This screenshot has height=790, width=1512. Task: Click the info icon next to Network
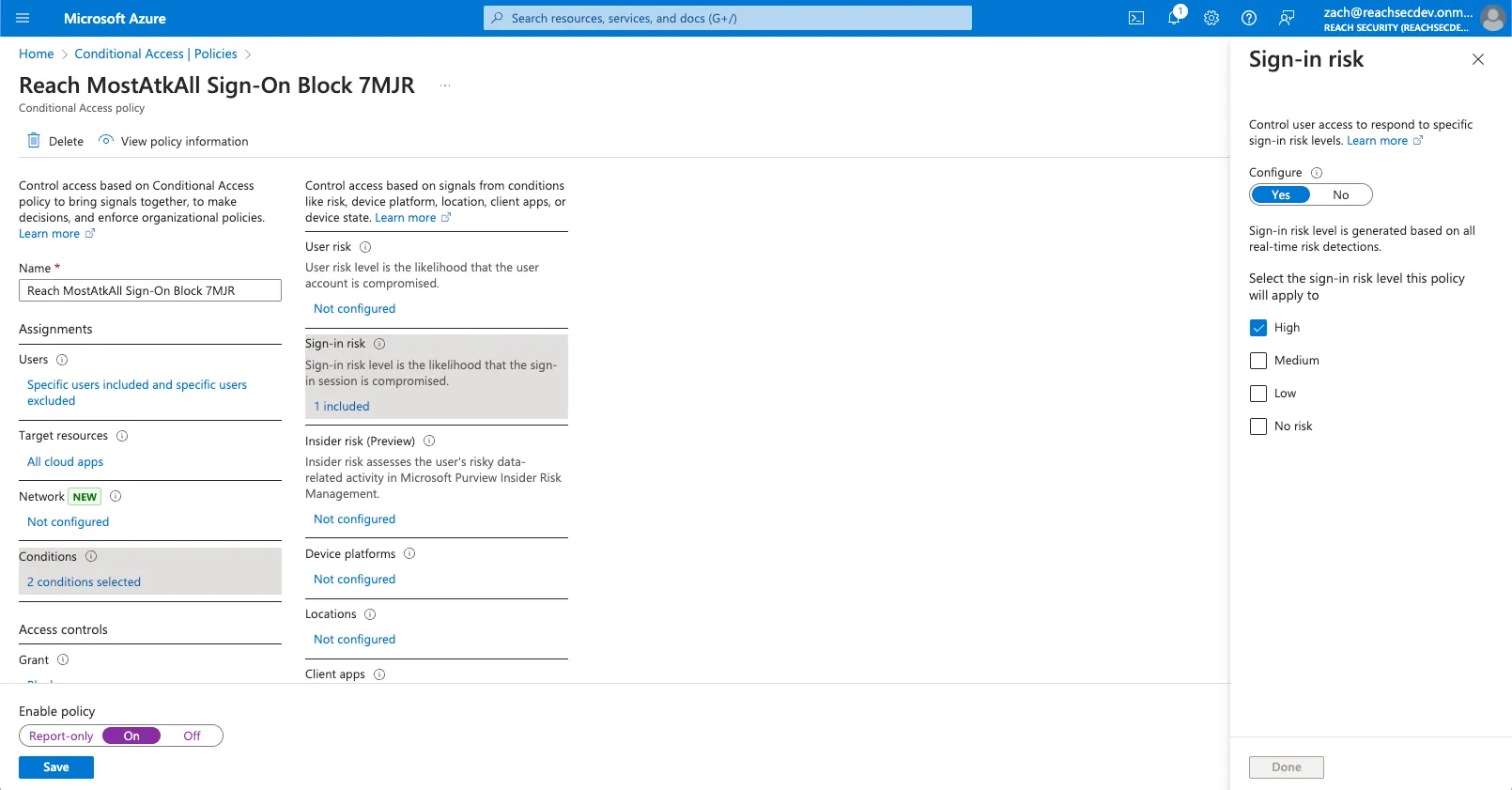pos(116,496)
